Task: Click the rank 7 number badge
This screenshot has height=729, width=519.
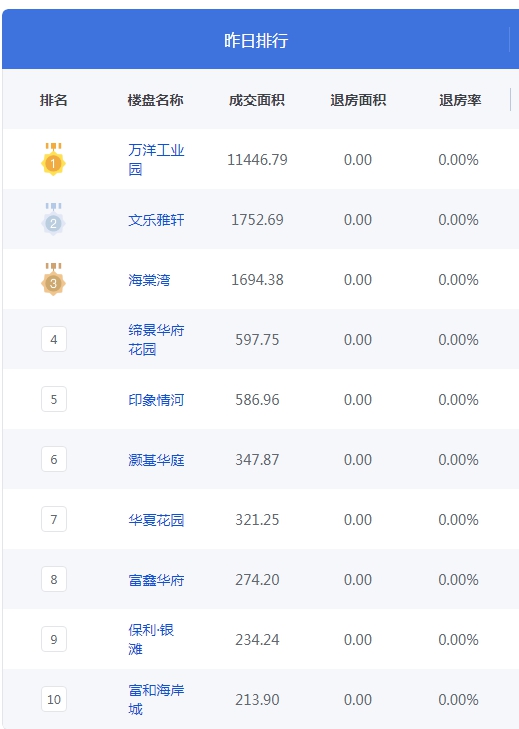Action: (54, 519)
